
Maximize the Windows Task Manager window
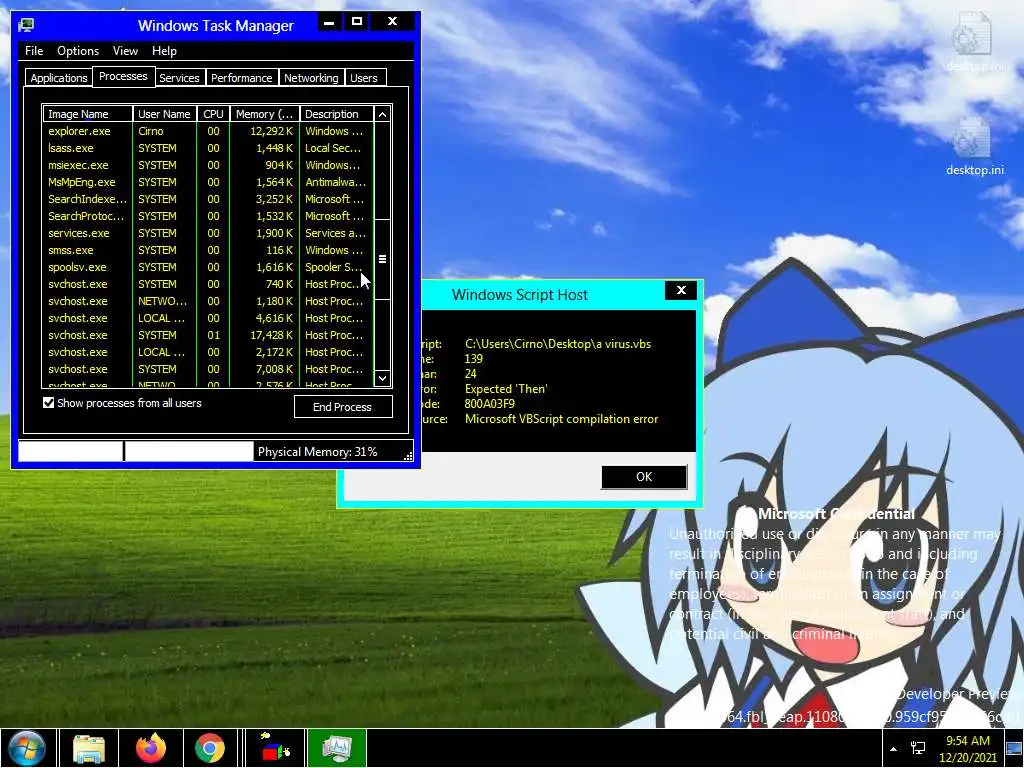tap(357, 22)
